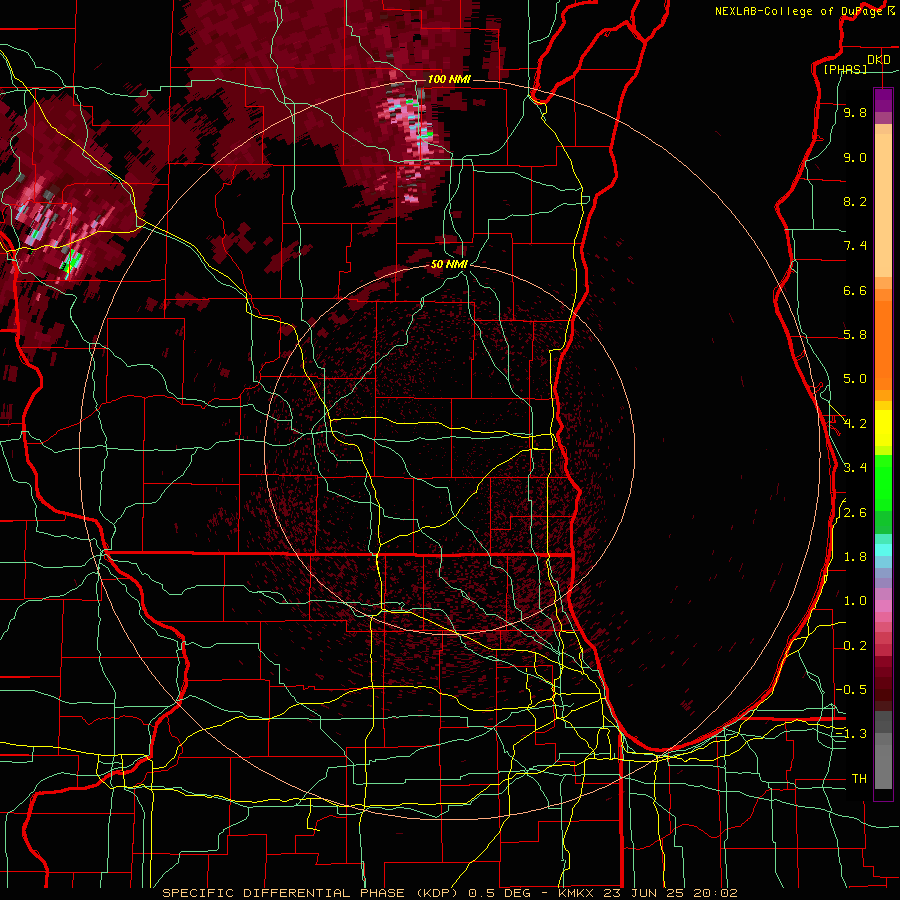Click the '5.0' color scale value
Image resolution: width=900 pixels, height=900 pixels.
coord(855,379)
